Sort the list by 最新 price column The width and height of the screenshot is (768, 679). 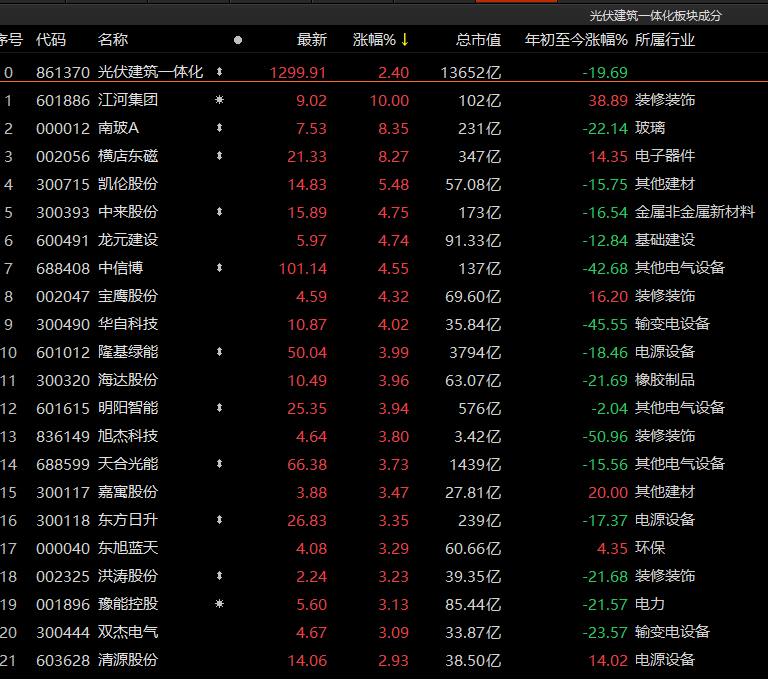coord(311,40)
